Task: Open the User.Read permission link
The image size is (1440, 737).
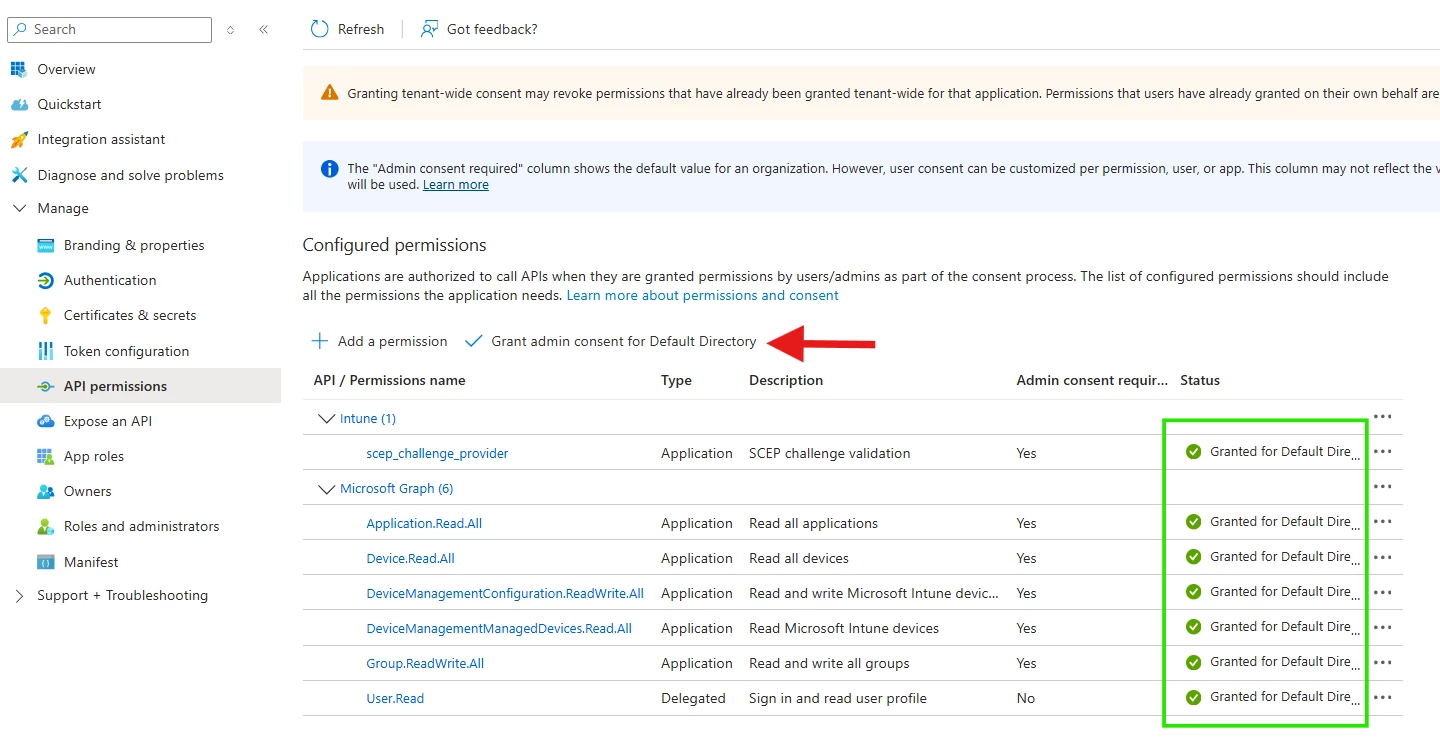Action: point(395,699)
